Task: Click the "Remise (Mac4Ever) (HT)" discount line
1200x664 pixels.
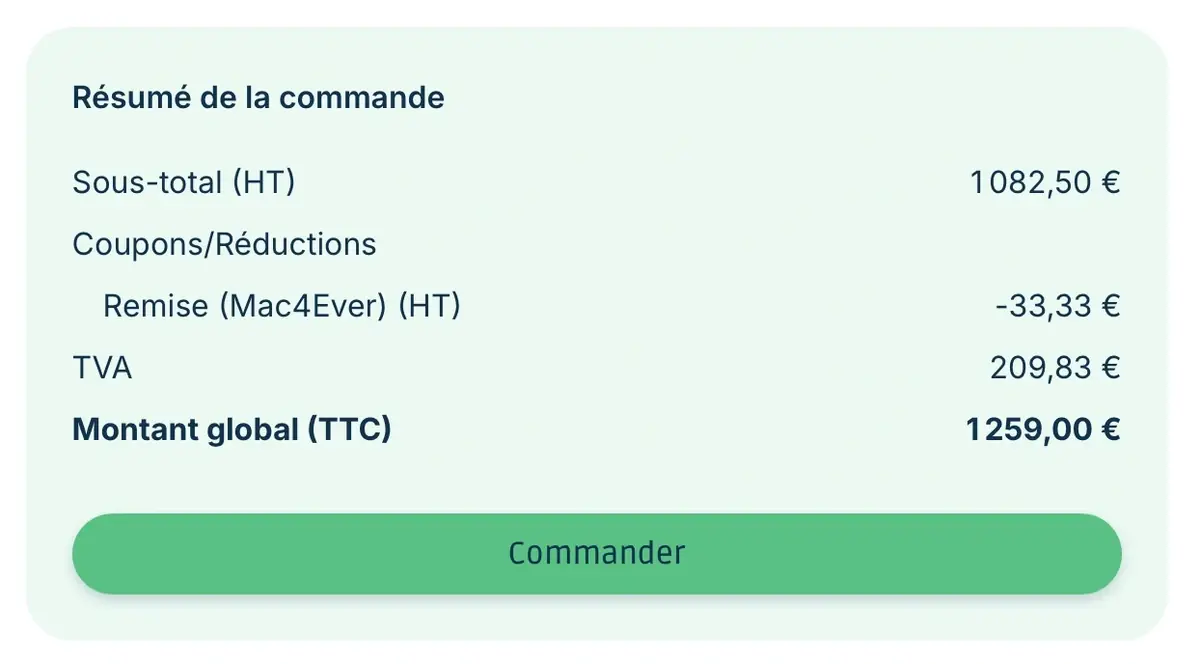Action: (x=281, y=306)
